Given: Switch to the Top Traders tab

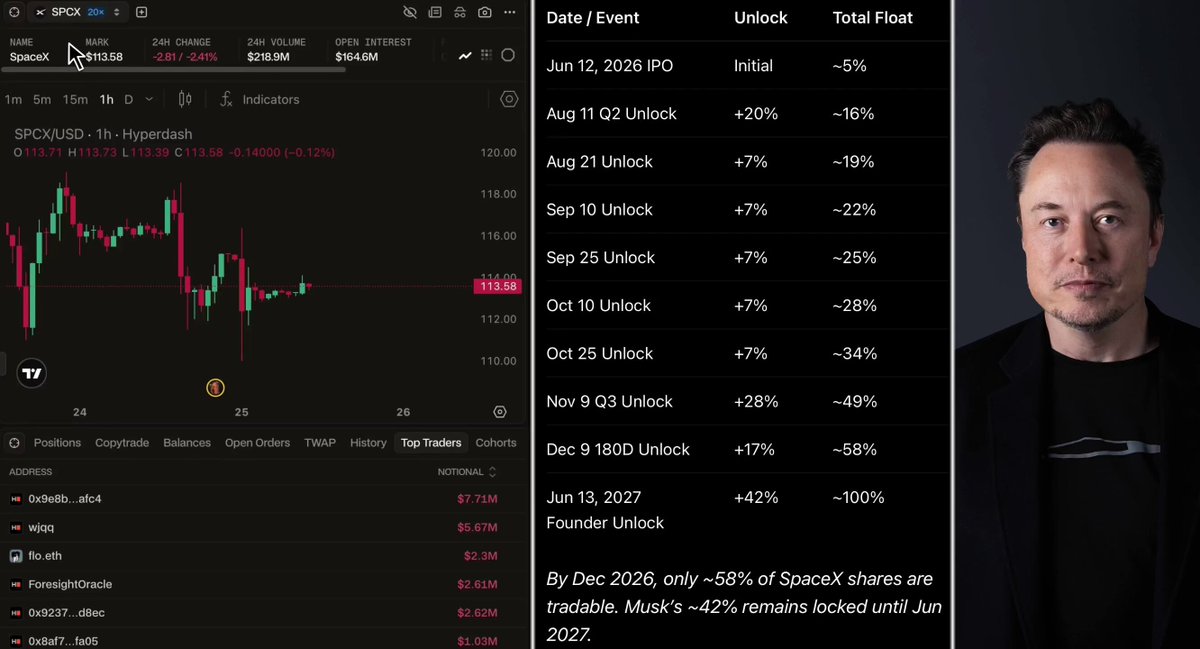Looking at the screenshot, I should point(431,443).
